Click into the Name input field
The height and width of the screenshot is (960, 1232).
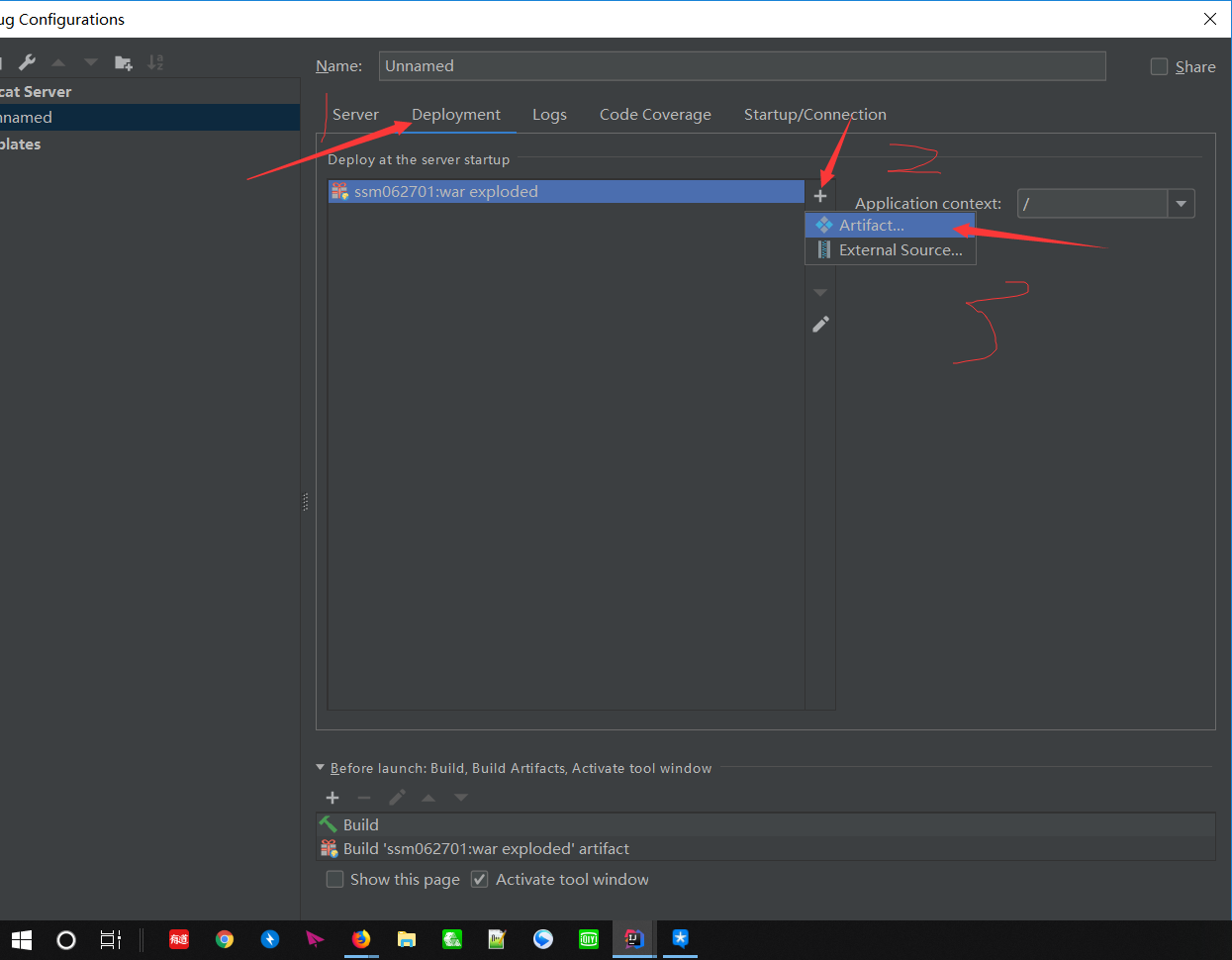[x=742, y=66]
